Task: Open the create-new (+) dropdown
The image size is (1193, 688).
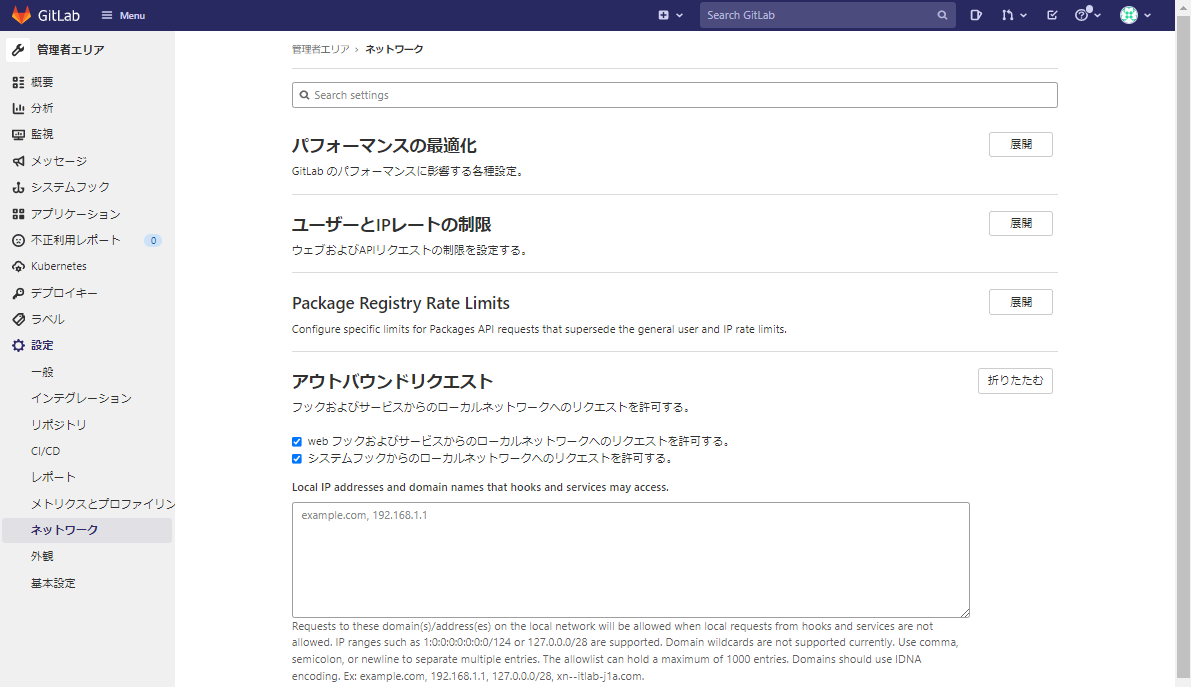Action: point(670,15)
